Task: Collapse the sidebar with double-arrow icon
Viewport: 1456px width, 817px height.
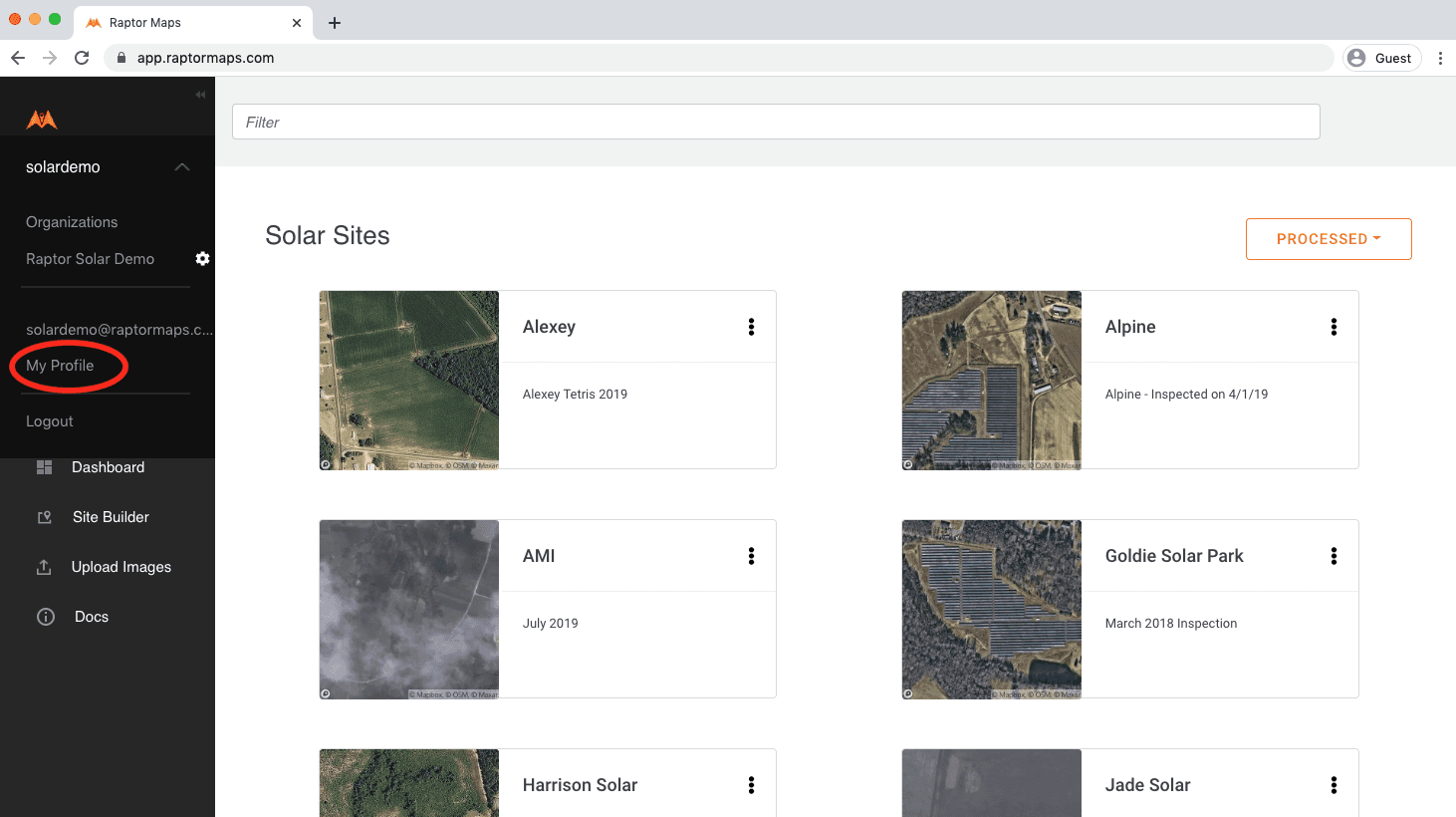Action: click(x=200, y=95)
